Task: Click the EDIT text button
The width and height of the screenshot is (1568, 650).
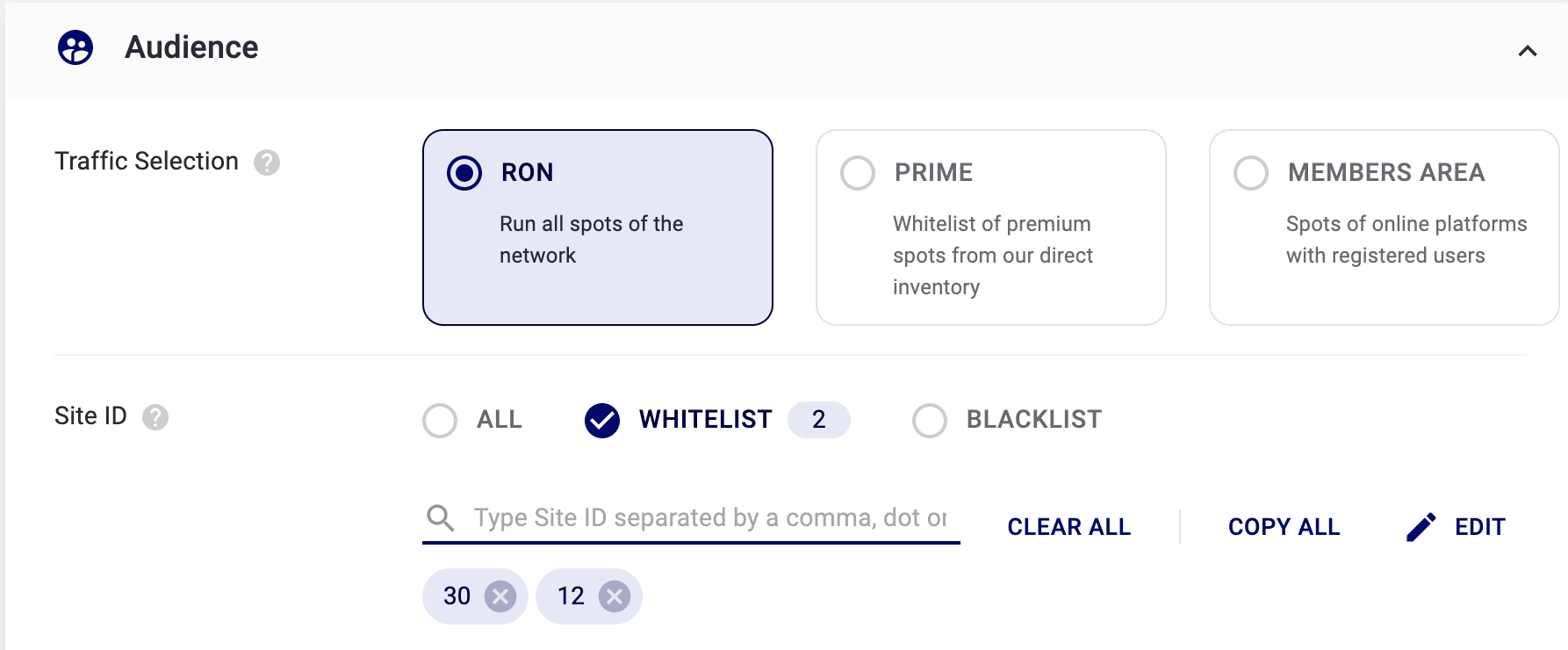Action: (x=1479, y=527)
